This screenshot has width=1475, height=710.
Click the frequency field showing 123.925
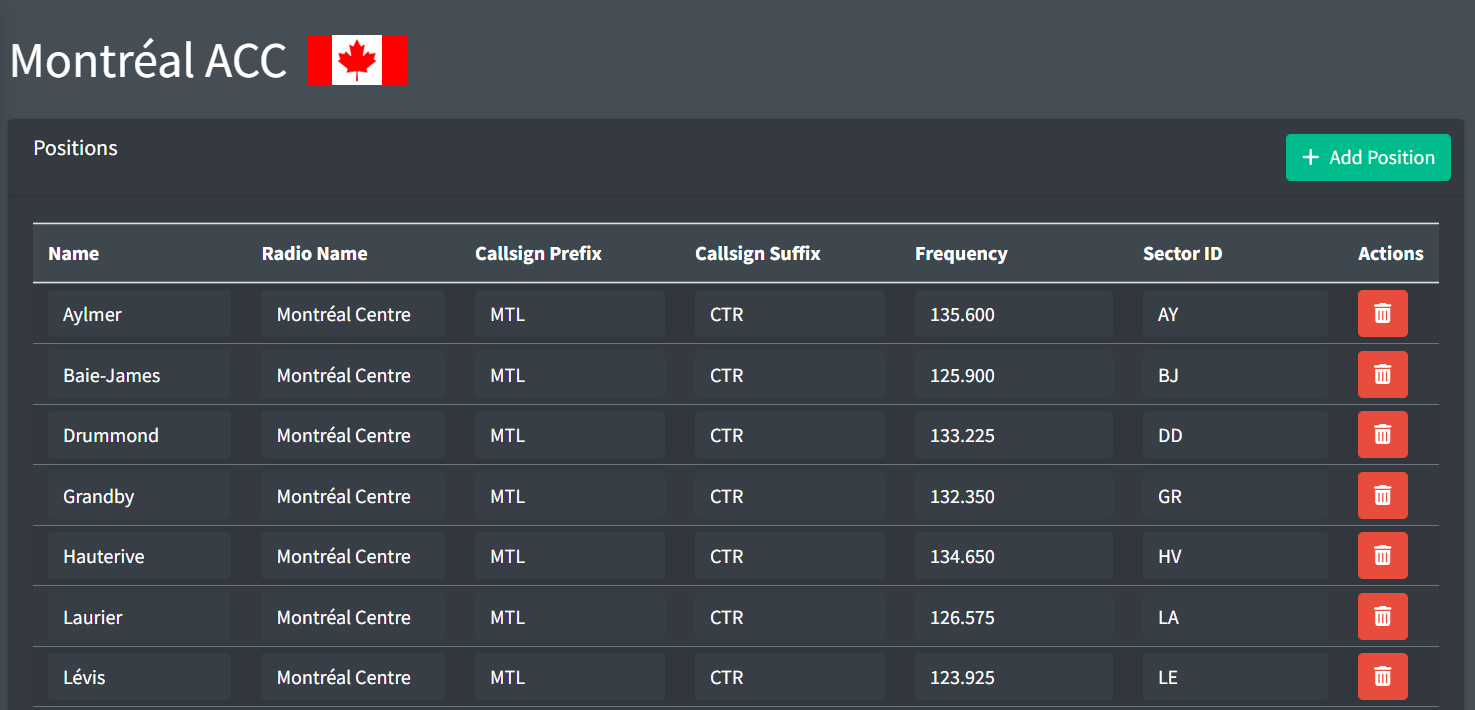1013,677
